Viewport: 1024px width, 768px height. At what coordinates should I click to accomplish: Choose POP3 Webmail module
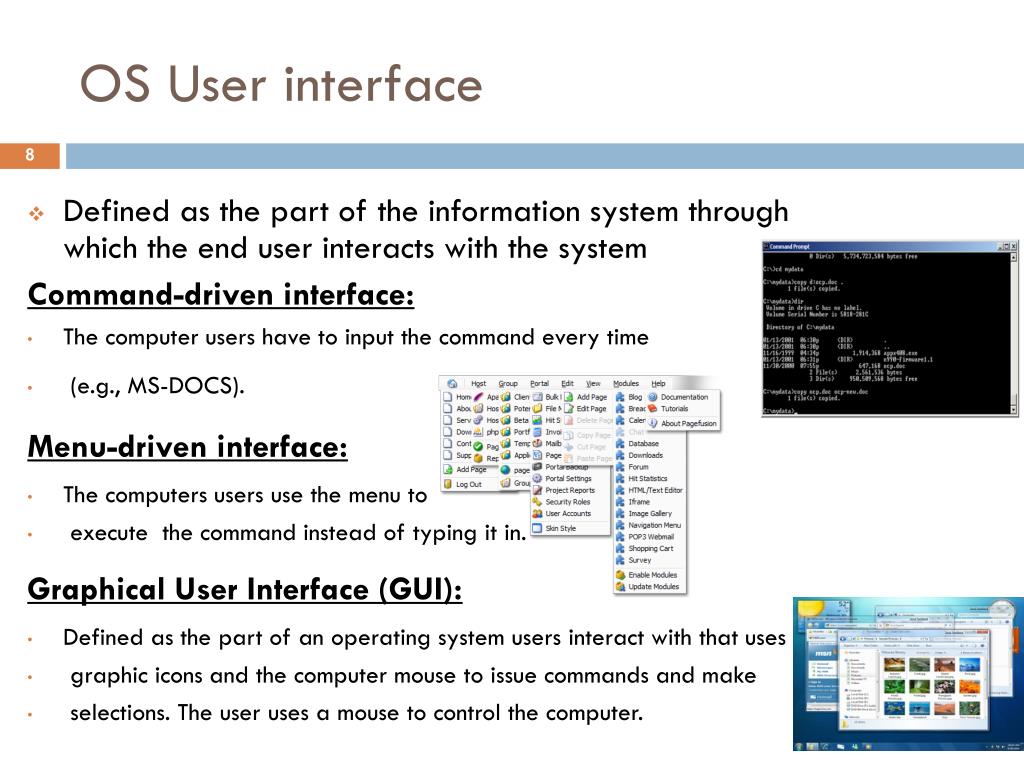tap(651, 537)
